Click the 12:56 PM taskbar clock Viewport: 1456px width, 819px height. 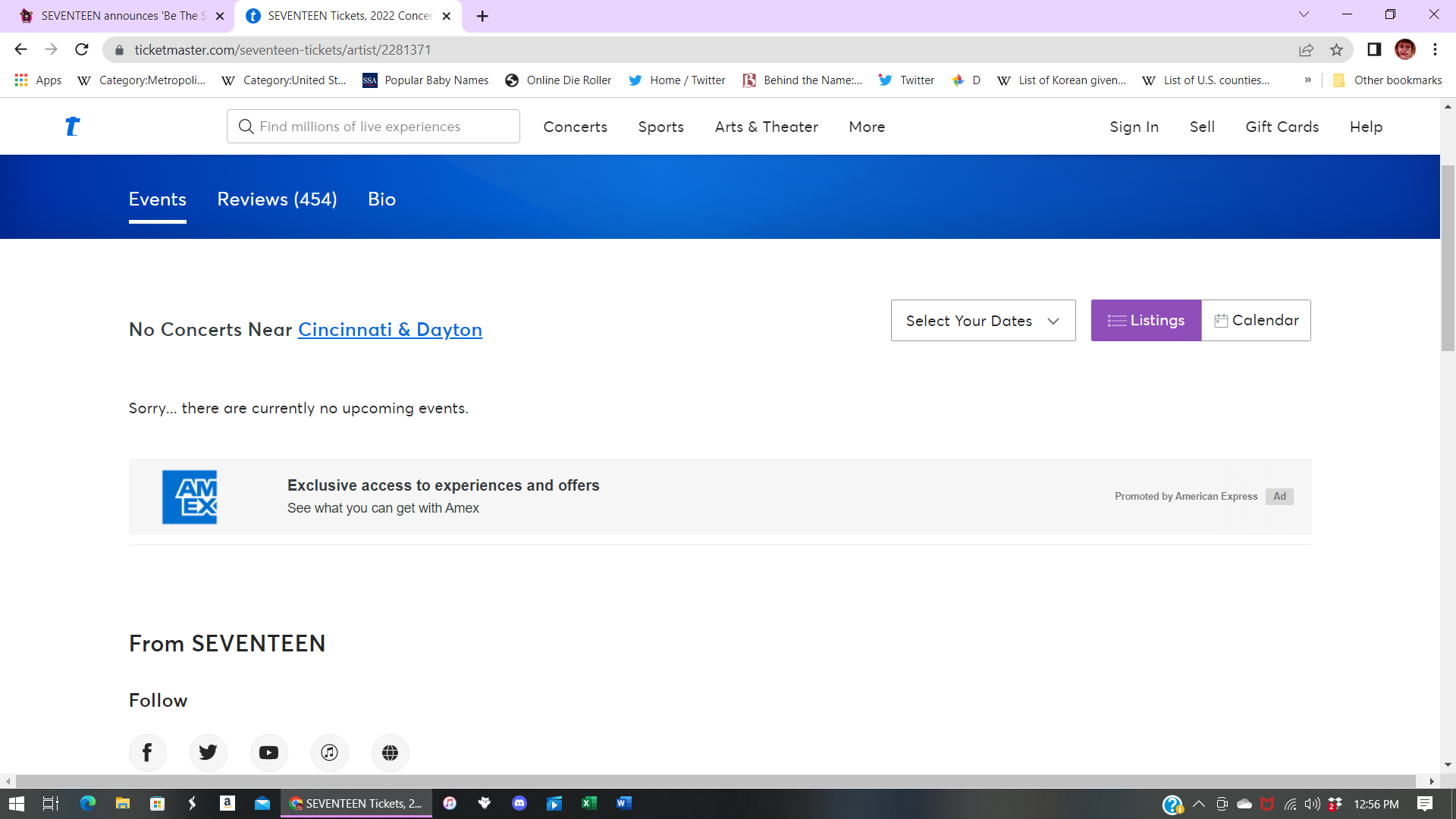click(1376, 804)
